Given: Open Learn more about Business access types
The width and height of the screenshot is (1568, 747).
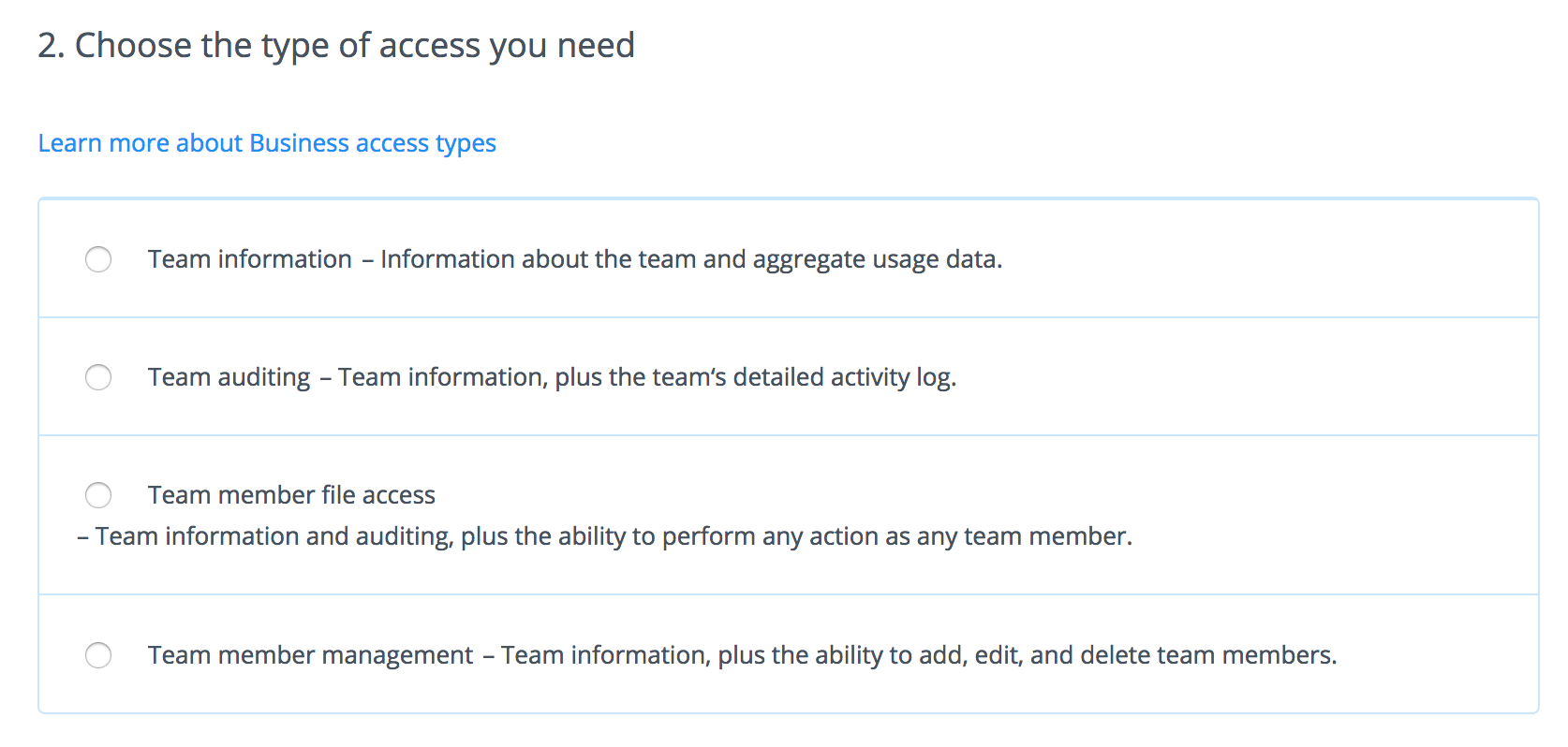Looking at the screenshot, I should 267,143.
